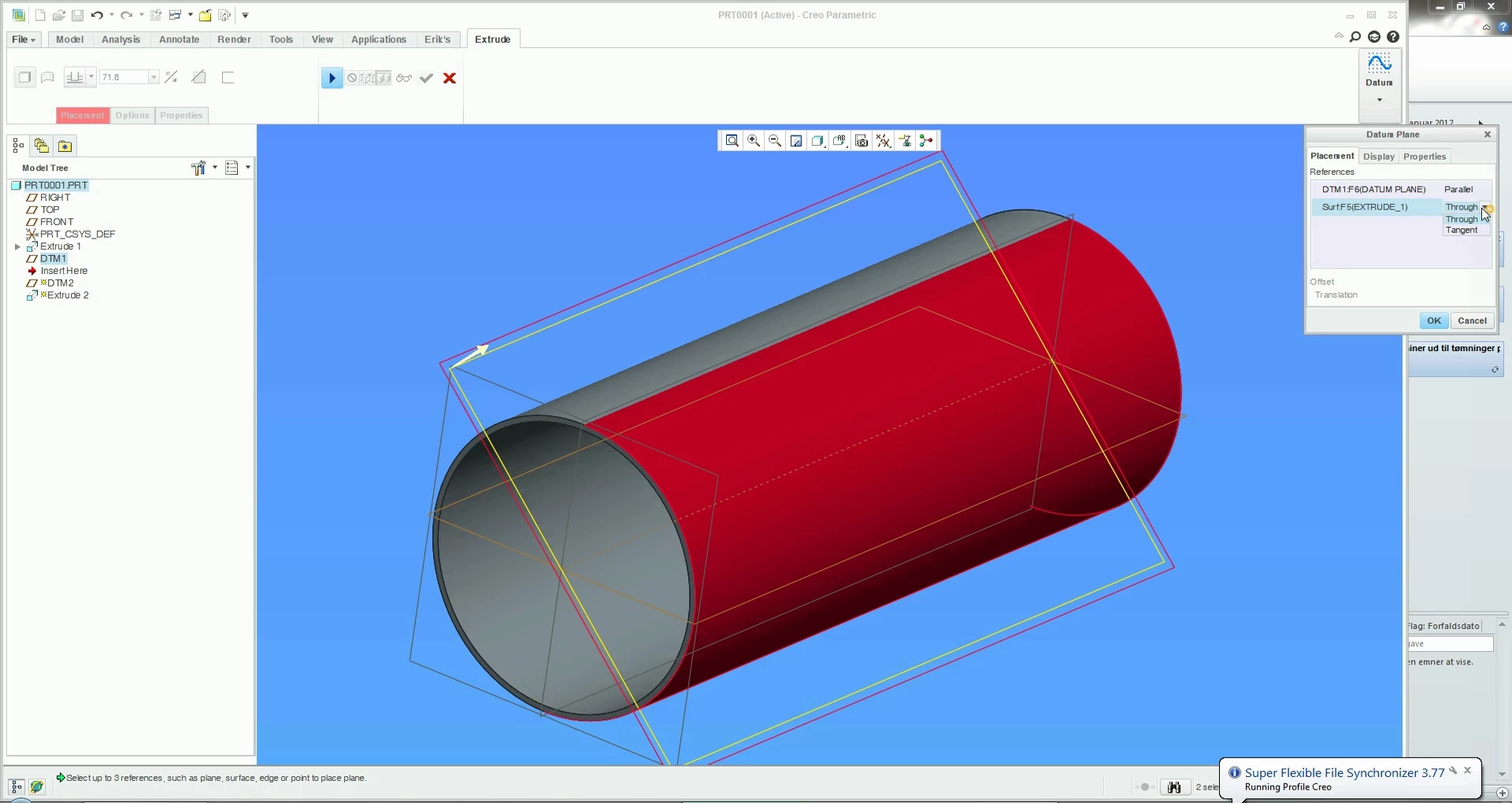The height and width of the screenshot is (803, 1512).
Task: Open the customize quick access toolbar arrow
Action: pyautogui.click(x=246, y=15)
